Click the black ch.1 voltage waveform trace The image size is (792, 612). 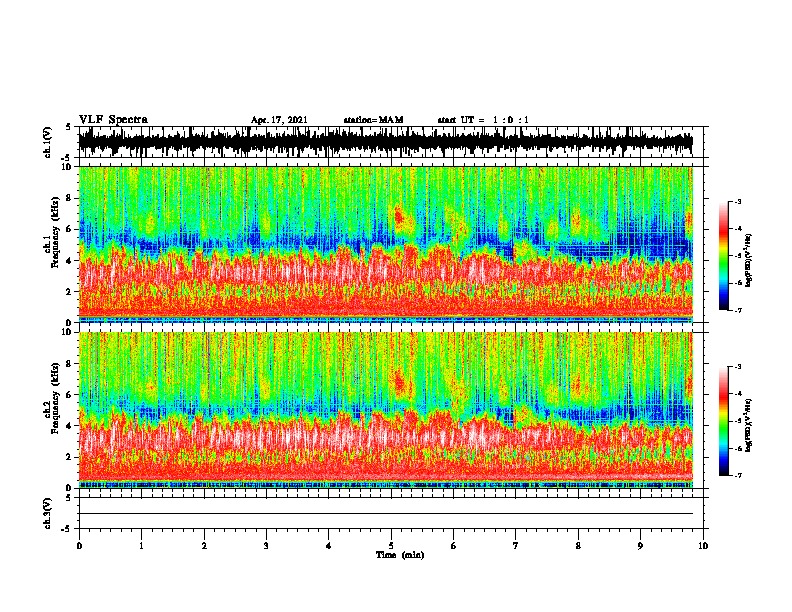click(386, 142)
